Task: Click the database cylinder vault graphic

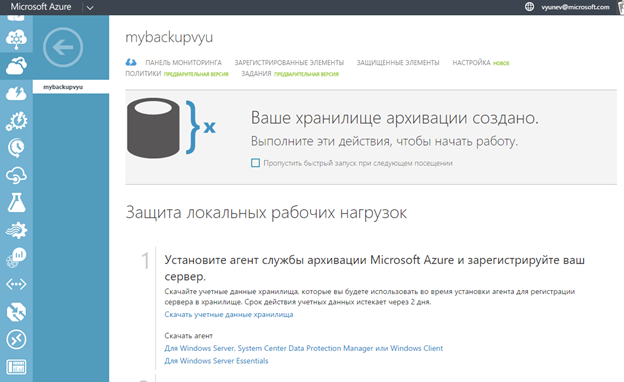Action: point(153,128)
